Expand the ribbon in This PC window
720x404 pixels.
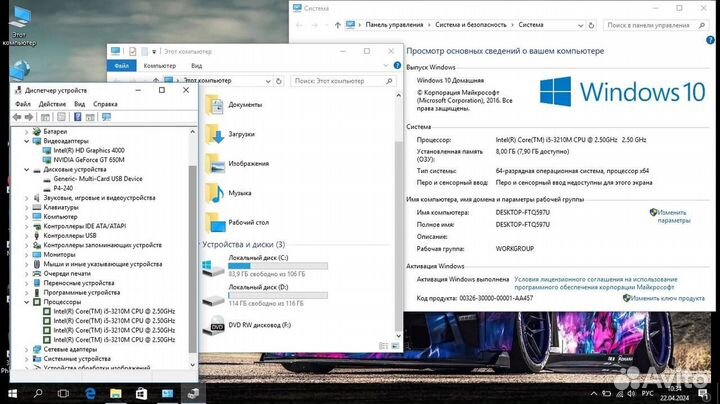click(386, 66)
